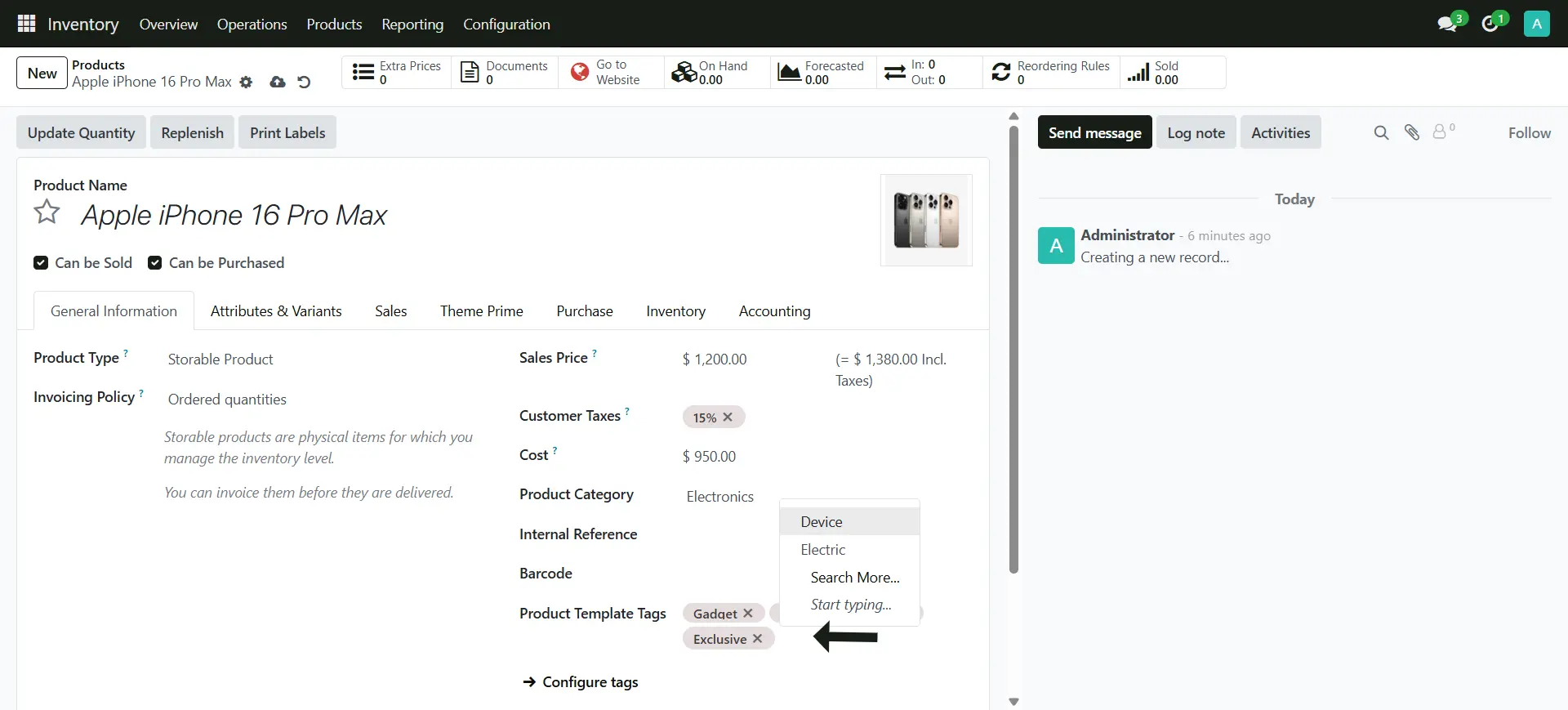Click the paperclip attachments icon
Screen dimensions: 1568x710
(x=1412, y=132)
